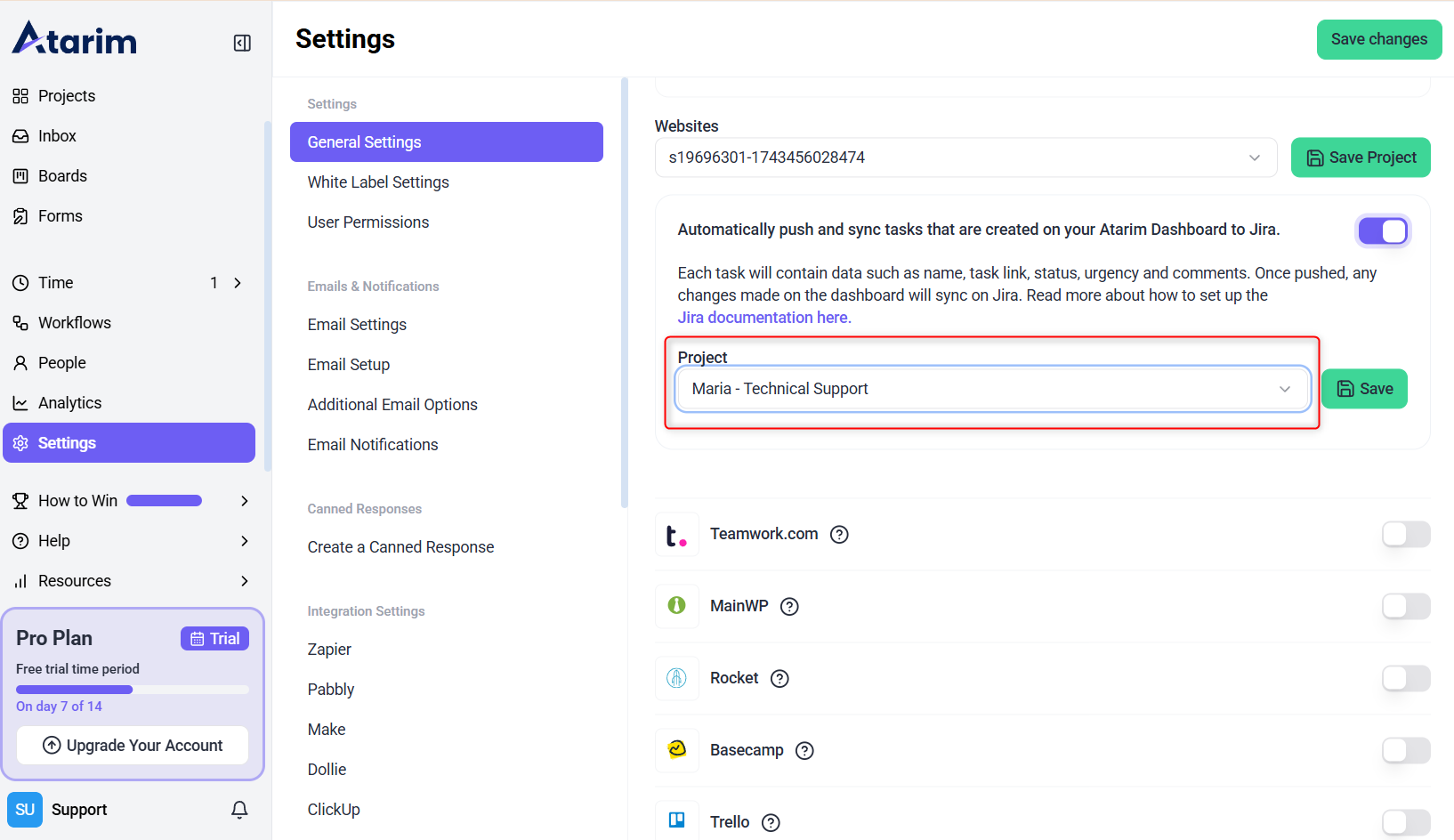Click the Upgrade Your Account button
Image resolution: width=1454 pixels, height=840 pixels.
[133, 745]
